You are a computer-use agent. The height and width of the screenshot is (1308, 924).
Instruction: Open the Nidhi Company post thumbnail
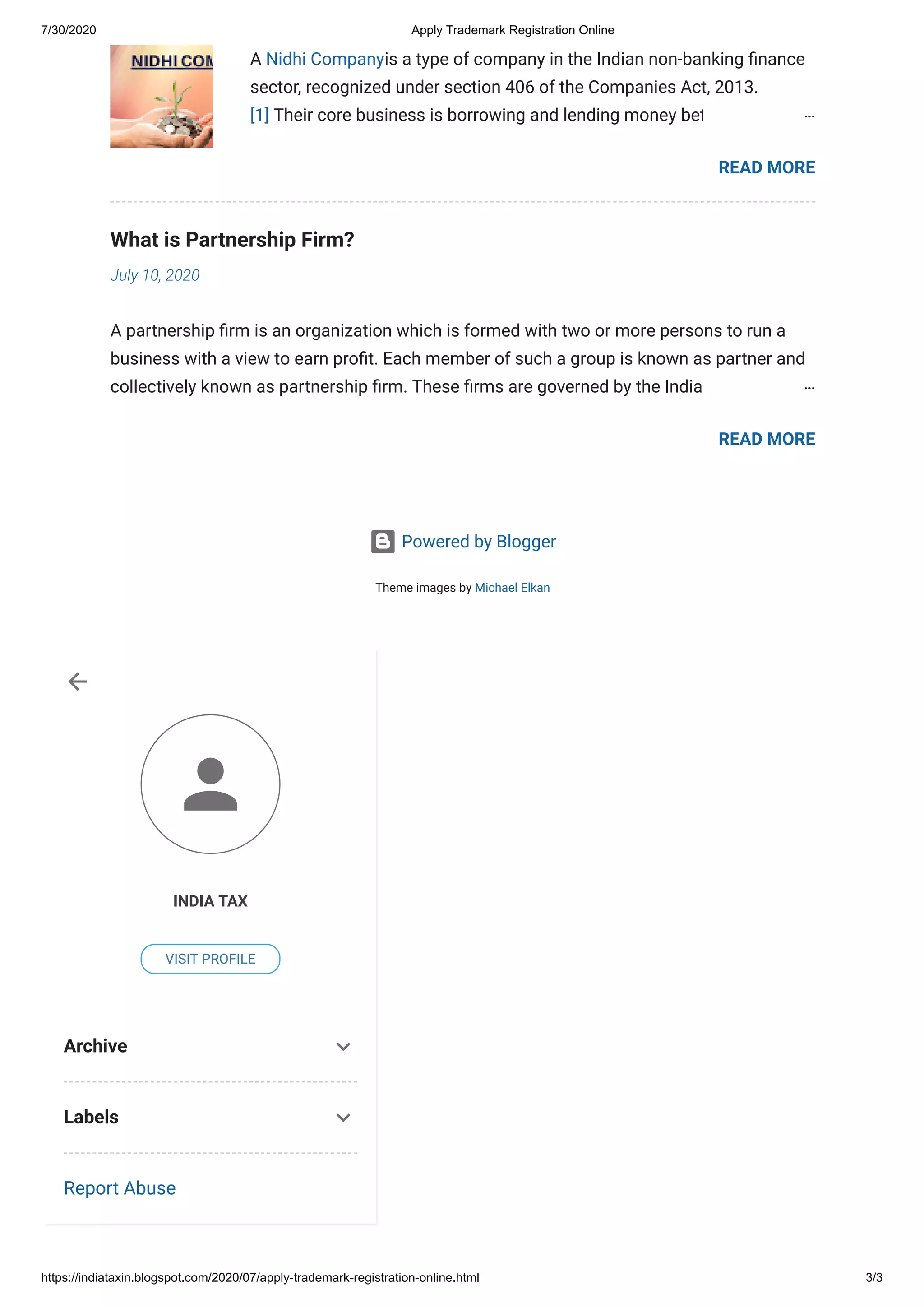[x=161, y=96]
